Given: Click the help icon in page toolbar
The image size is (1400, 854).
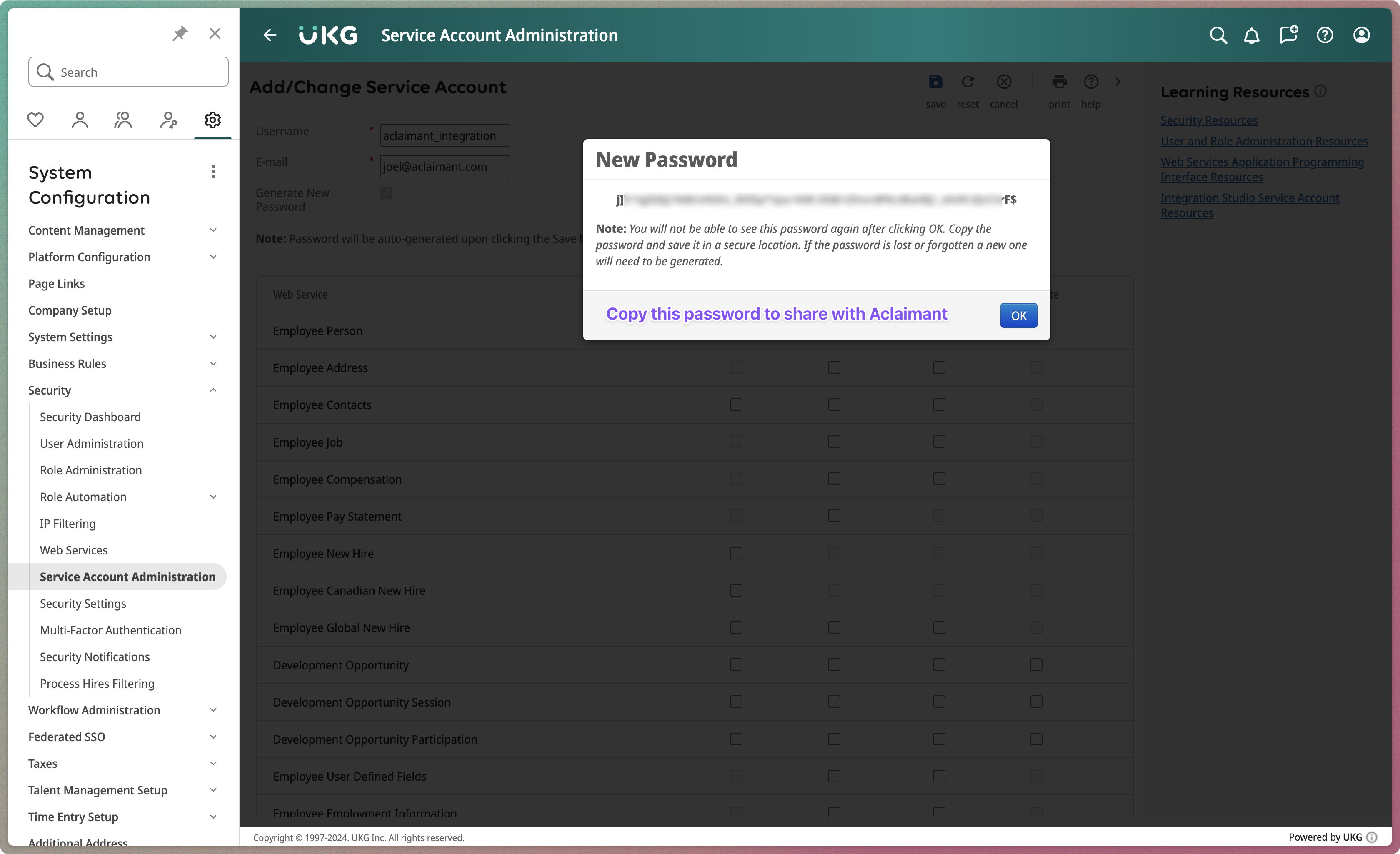Looking at the screenshot, I should tap(1091, 82).
